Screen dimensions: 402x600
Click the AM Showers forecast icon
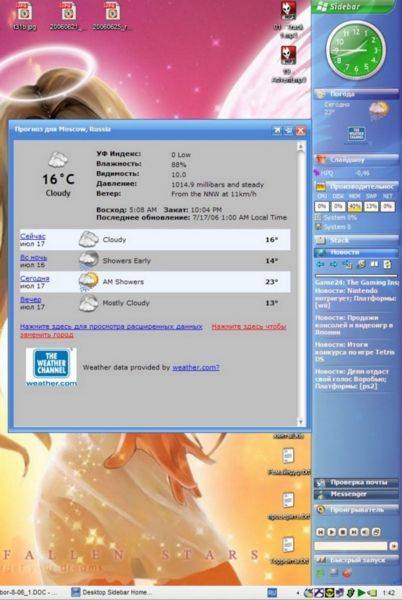click(89, 282)
